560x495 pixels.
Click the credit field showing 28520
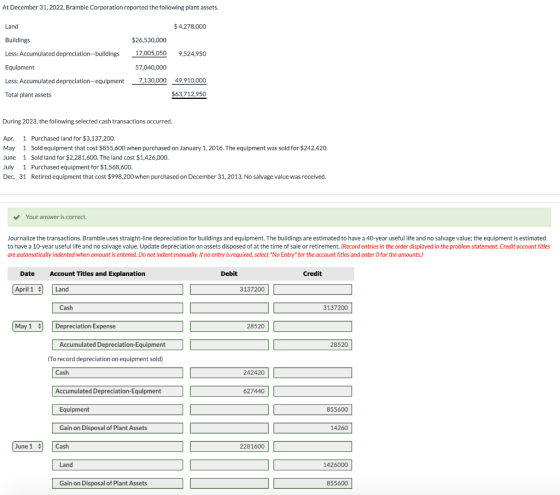tap(312, 345)
